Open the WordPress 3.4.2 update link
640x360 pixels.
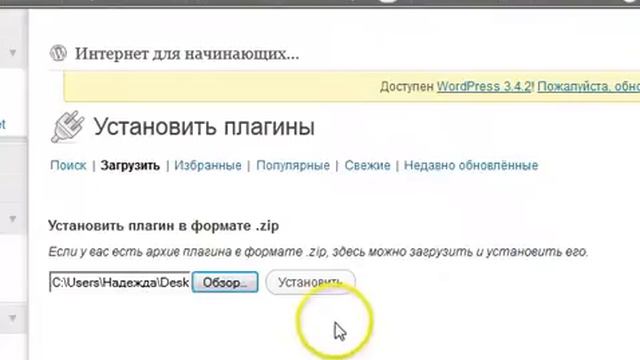pyautogui.click(x=484, y=87)
